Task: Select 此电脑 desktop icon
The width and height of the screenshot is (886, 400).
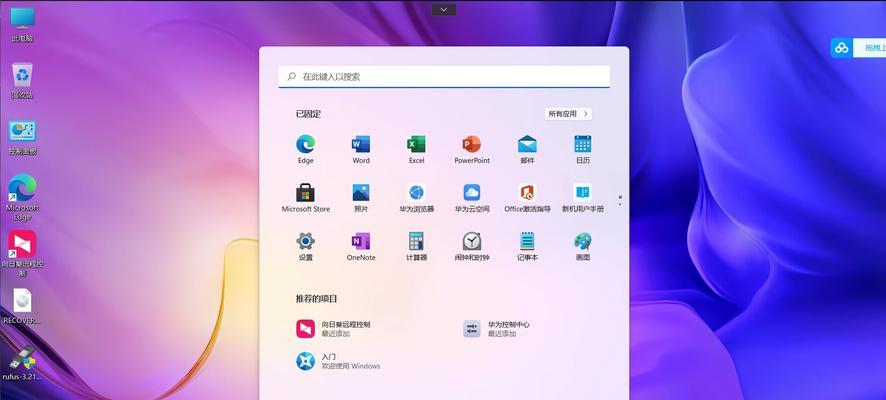Action: [x=22, y=24]
